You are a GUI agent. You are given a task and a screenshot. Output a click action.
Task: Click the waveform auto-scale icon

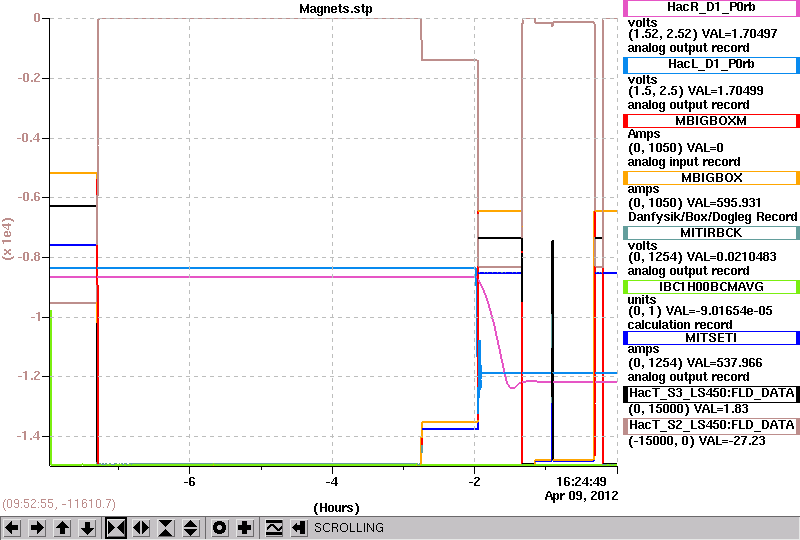[274, 528]
